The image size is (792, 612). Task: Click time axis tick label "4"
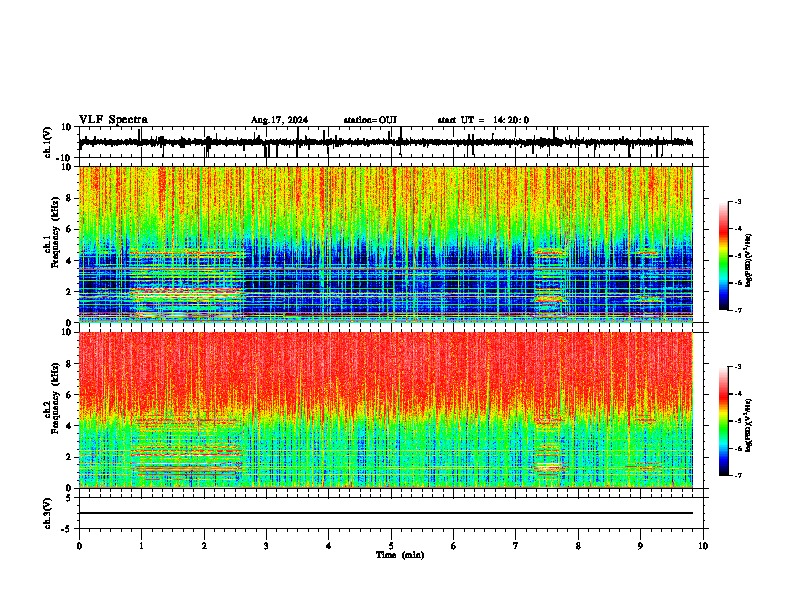(329, 546)
